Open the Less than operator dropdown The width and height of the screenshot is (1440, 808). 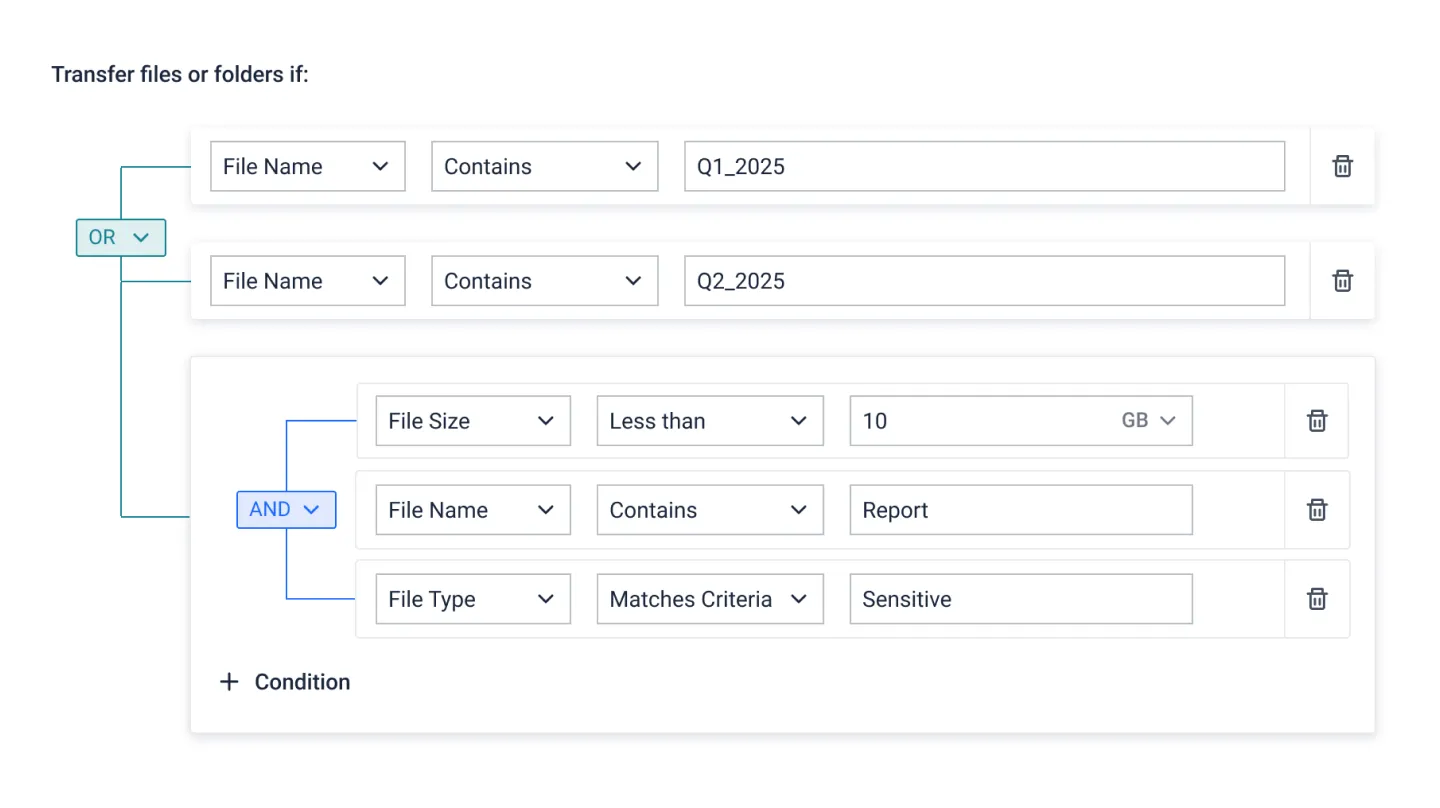click(x=709, y=421)
